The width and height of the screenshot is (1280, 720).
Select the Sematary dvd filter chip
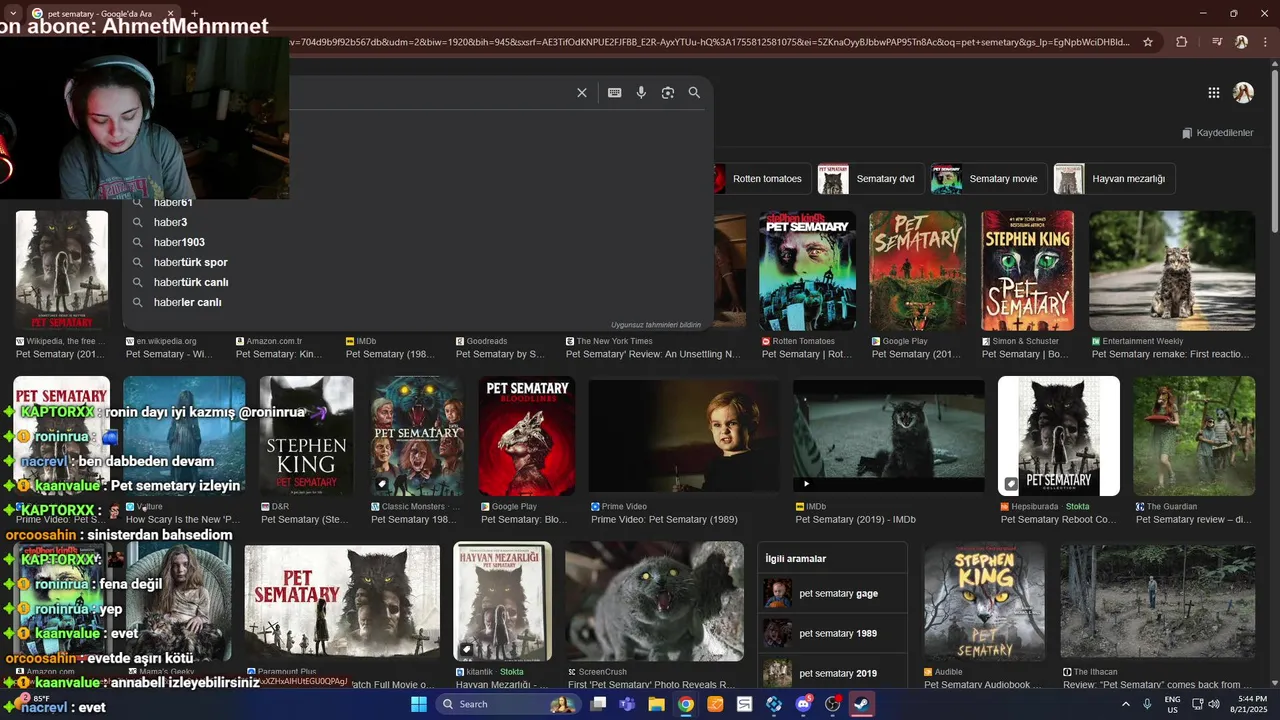coord(870,179)
